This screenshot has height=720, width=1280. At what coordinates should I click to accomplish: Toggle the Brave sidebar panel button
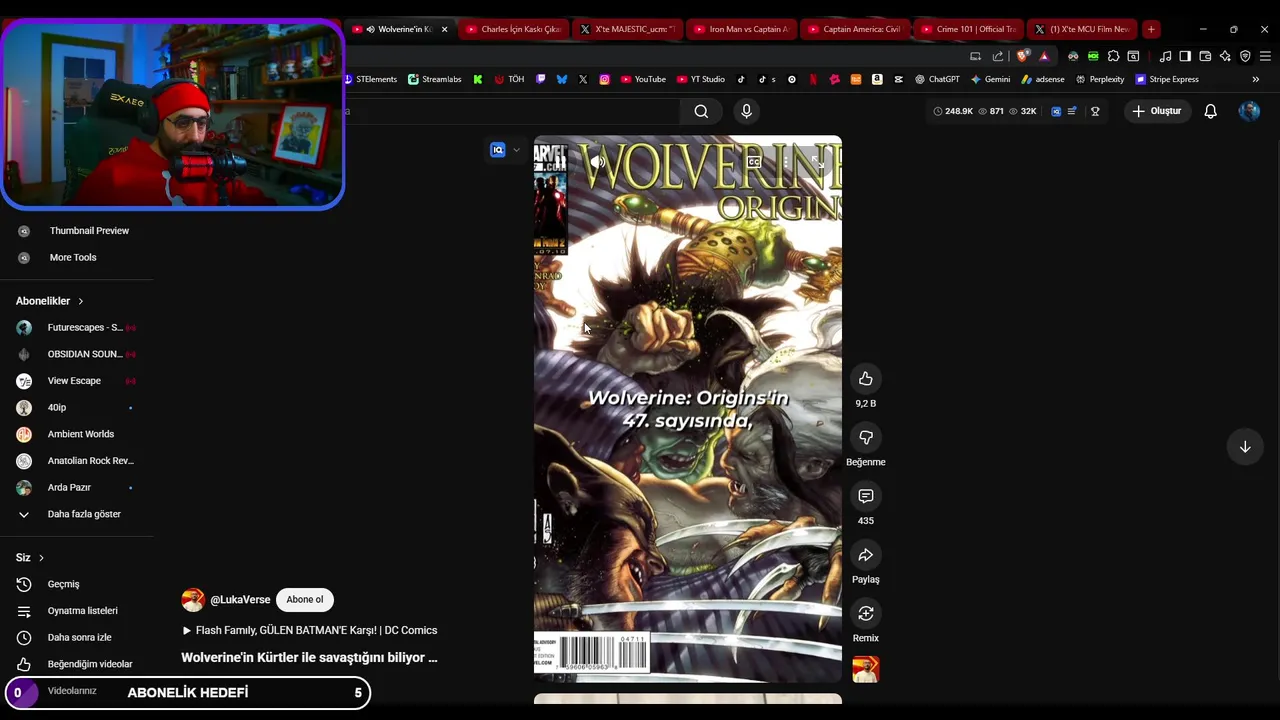1185,56
